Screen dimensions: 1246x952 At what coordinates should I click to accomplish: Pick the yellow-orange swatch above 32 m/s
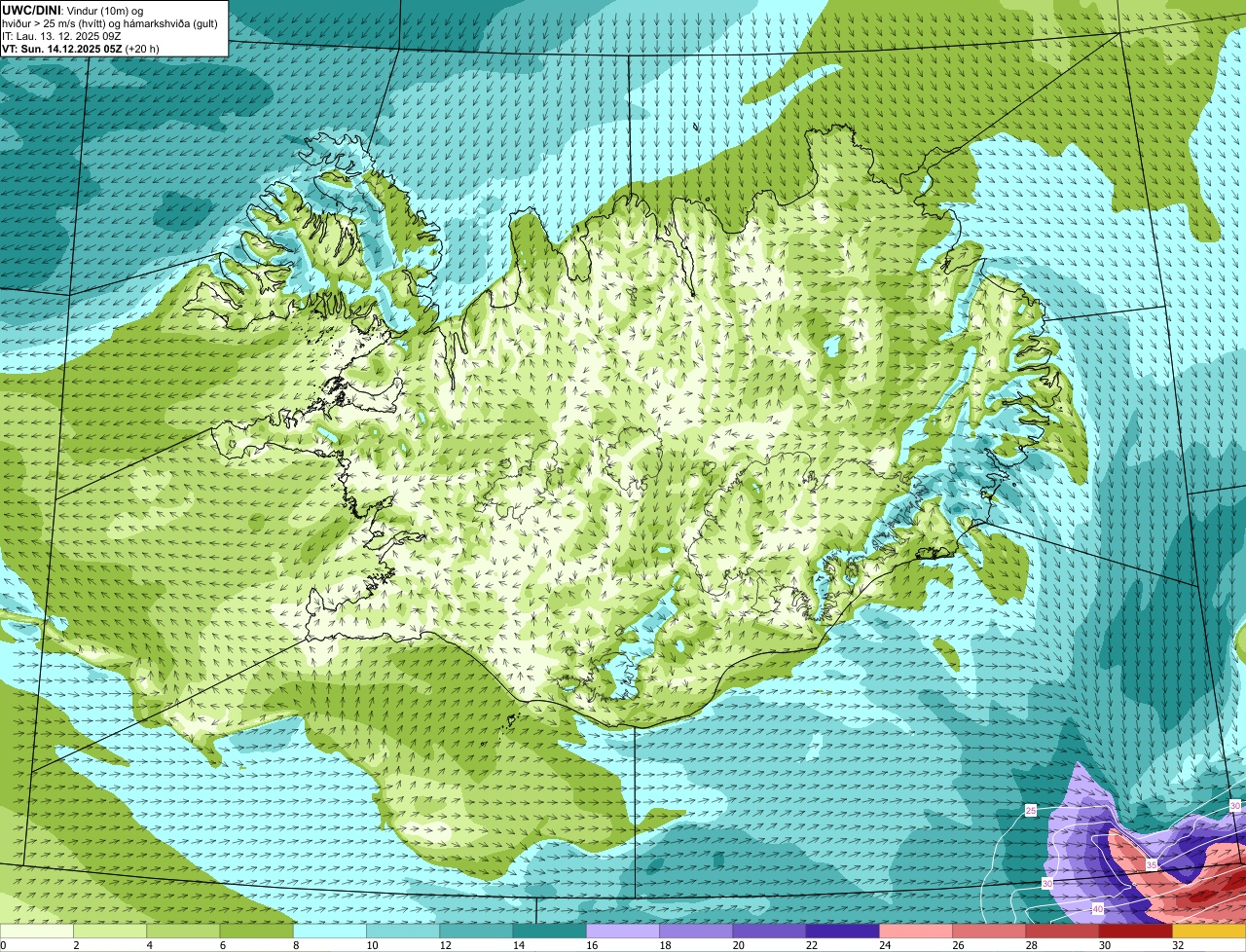1209,931
